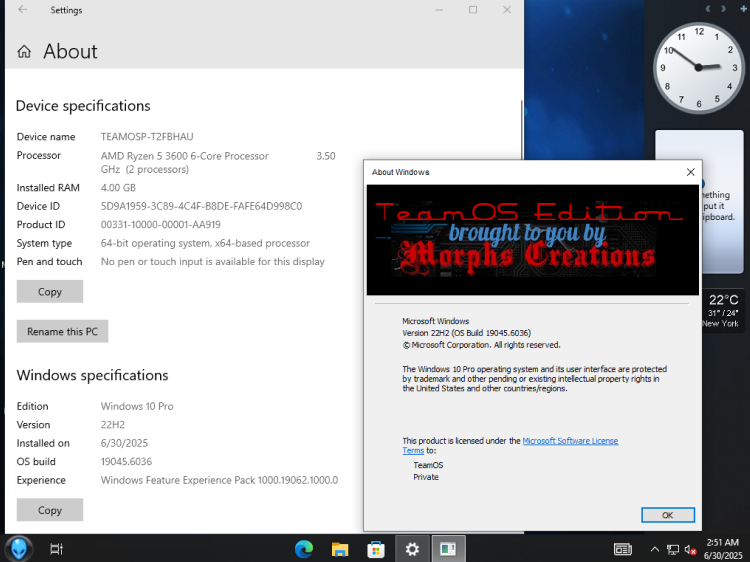
Task: Open News and interests taskbar icon
Action: click(623, 549)
